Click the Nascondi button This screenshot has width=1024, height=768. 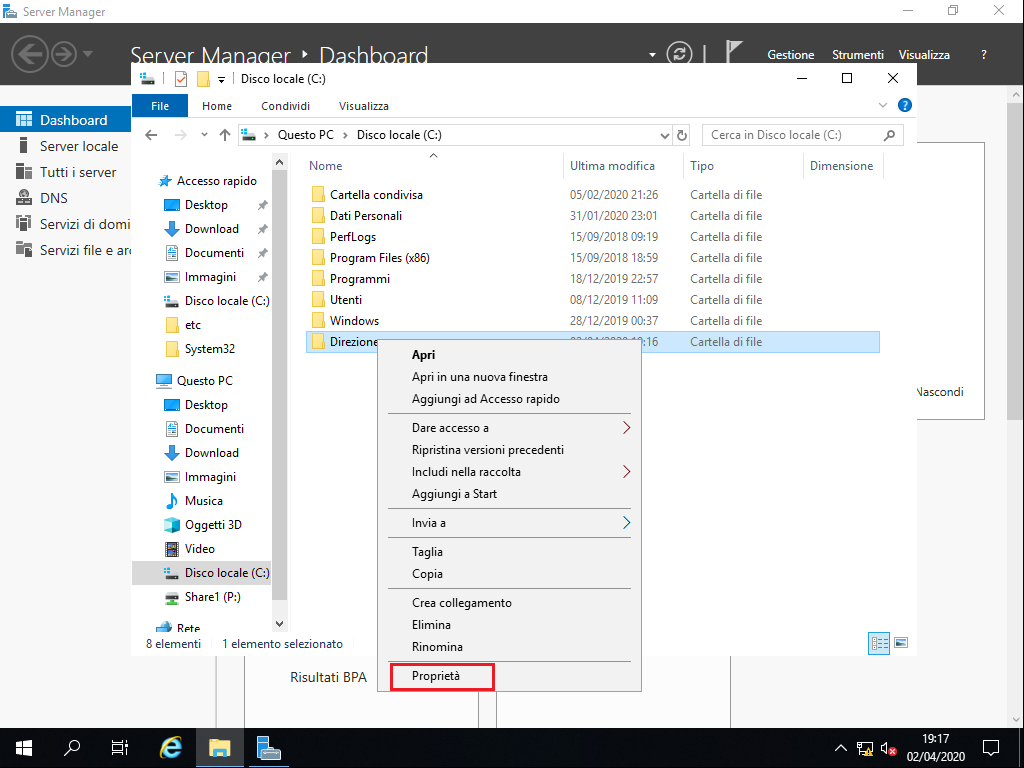pos(939,392)
